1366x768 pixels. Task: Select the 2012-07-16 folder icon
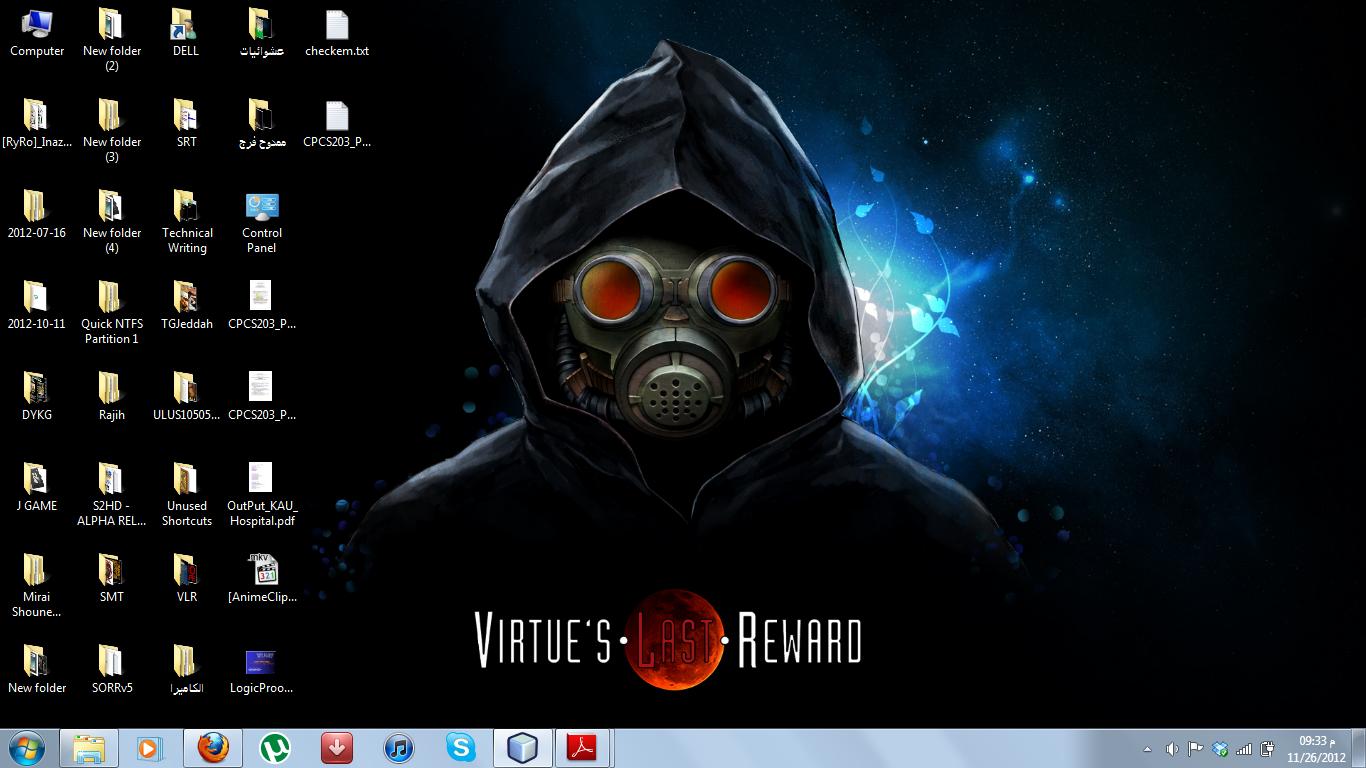click(37, 215)
